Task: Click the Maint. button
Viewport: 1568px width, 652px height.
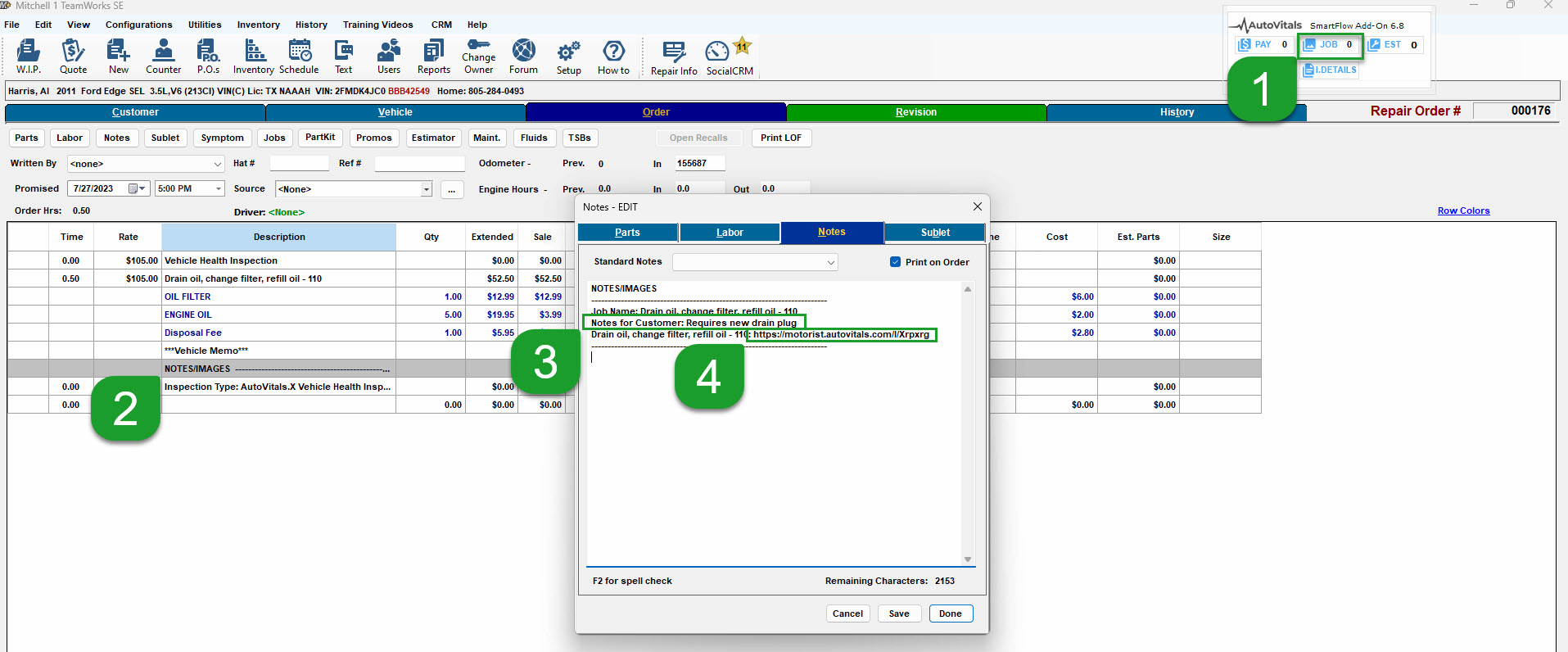Action: click(x=486, y=138)
